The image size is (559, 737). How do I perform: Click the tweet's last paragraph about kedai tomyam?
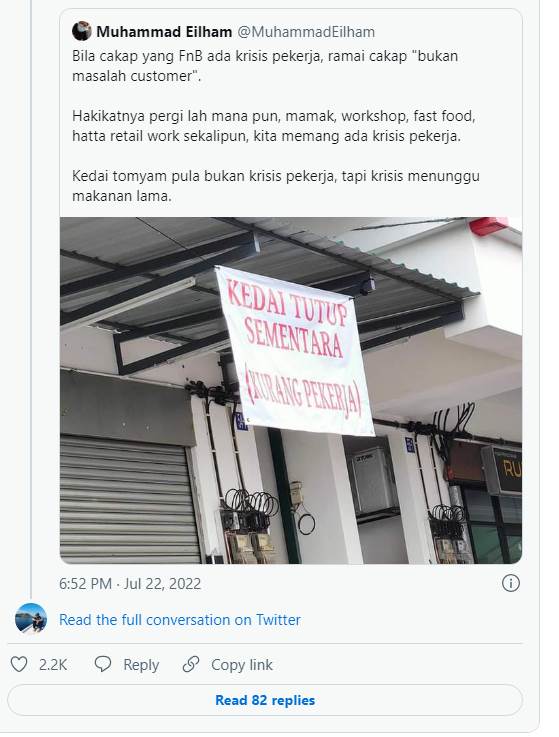[x=276, y=186]
